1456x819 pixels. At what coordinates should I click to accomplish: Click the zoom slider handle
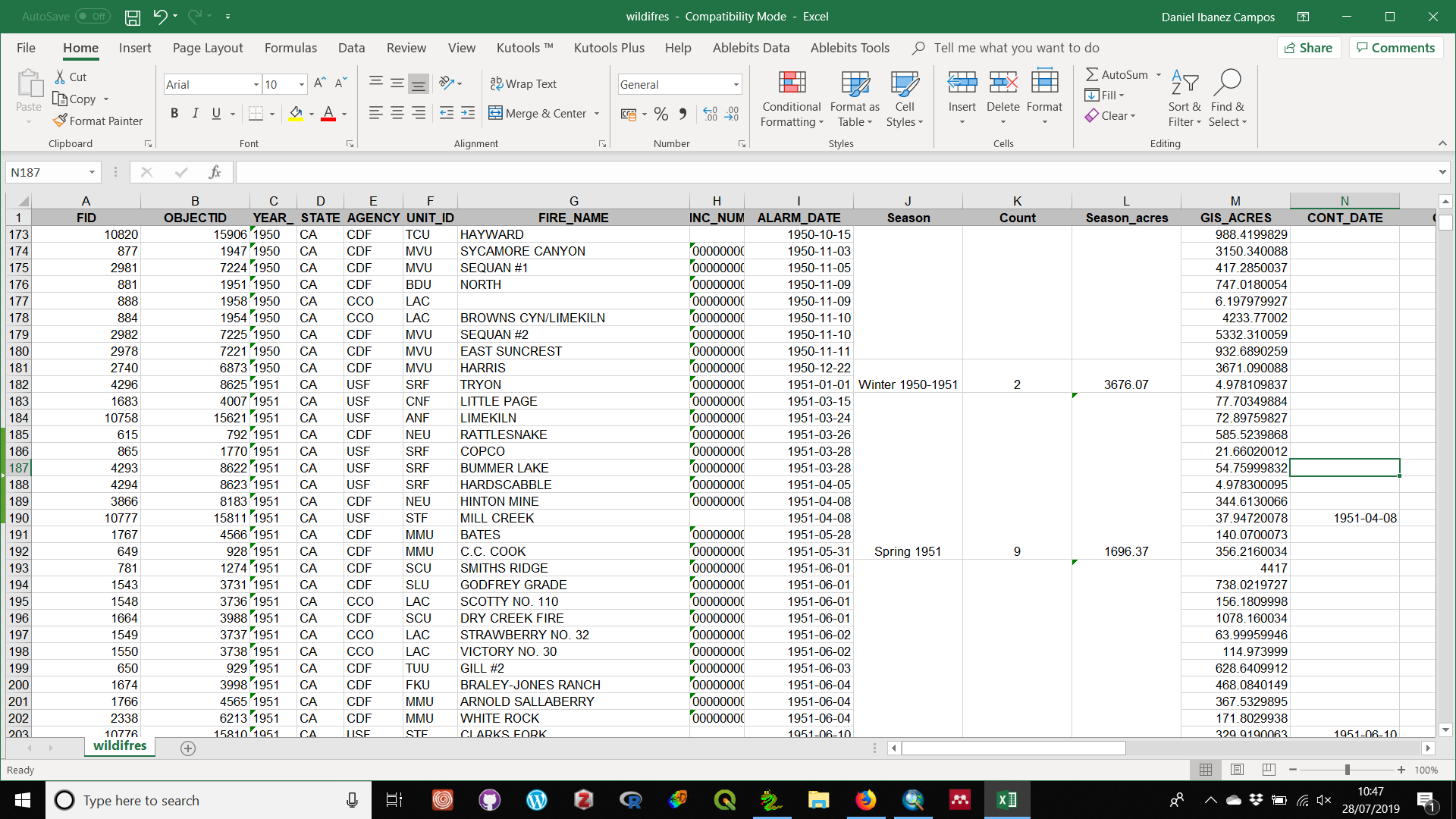1347,770
